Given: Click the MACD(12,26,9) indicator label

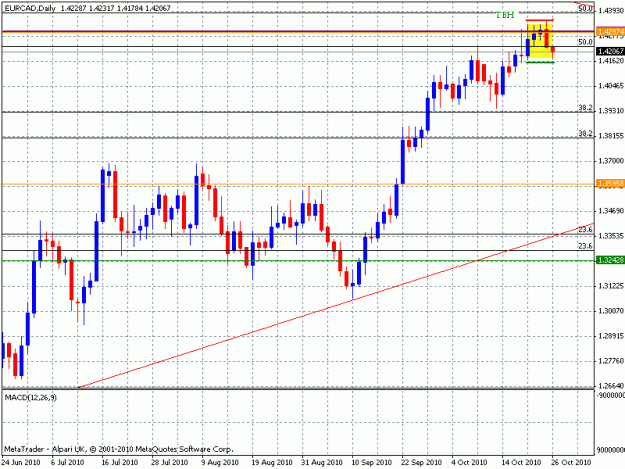Looking at the screenshot, I should [31, 397].
